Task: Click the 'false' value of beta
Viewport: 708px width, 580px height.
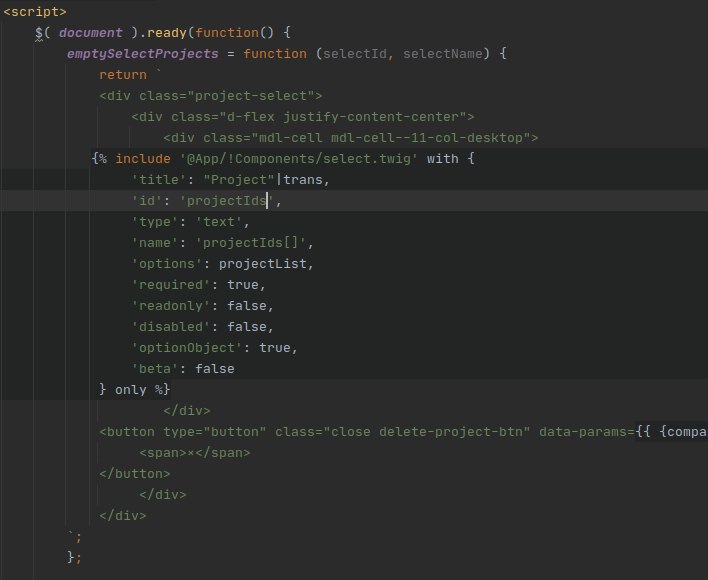Action: [214, 369]
